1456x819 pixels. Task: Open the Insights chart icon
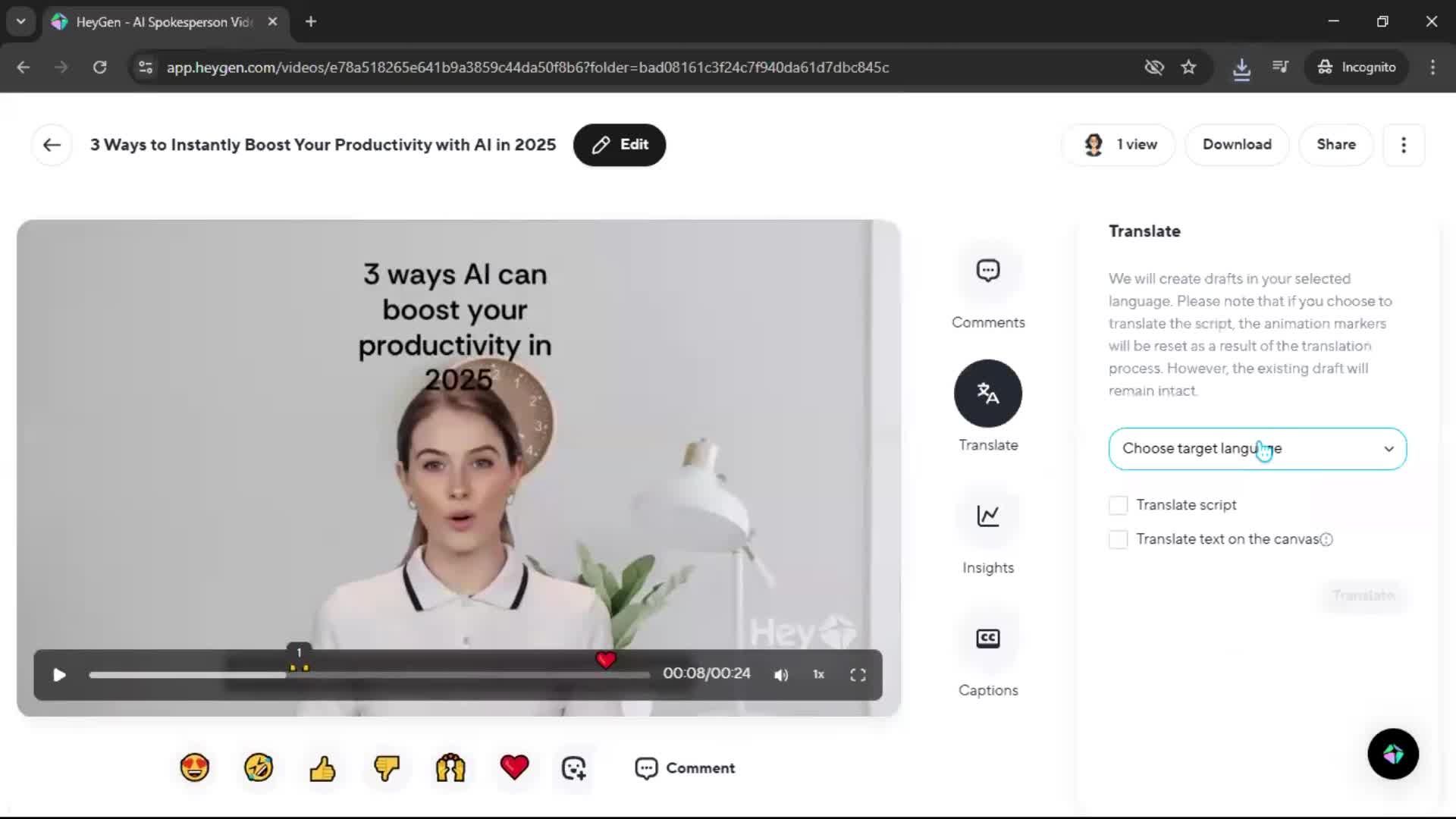click(x=987, y=516)
